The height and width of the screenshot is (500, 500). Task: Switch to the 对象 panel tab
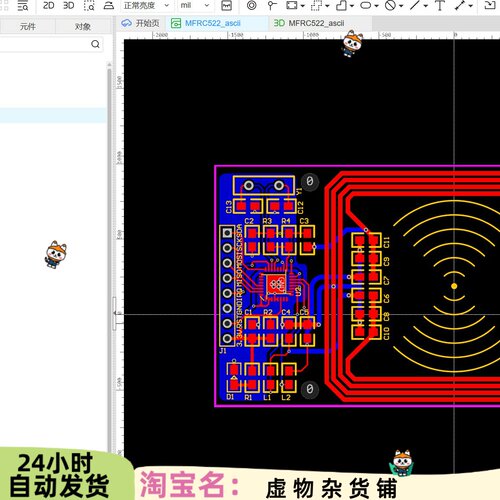click(83, 26)
